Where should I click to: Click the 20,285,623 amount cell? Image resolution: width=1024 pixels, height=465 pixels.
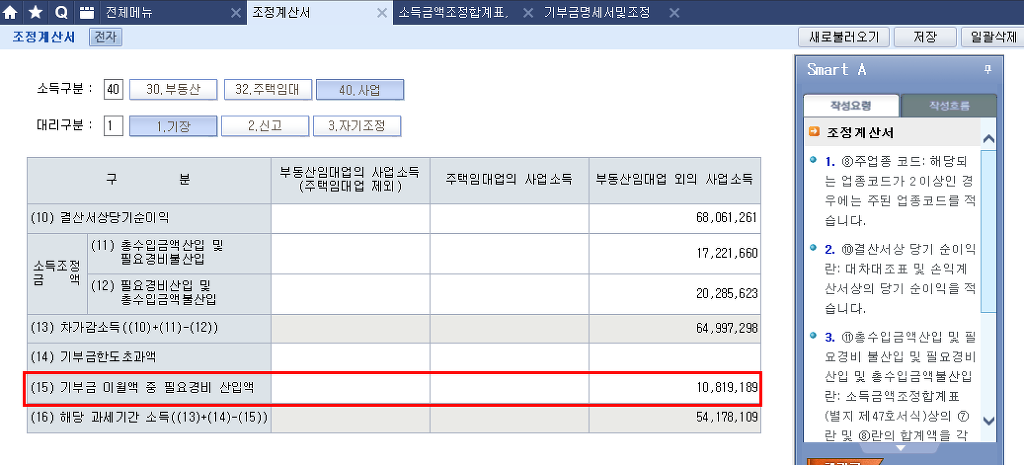[675, 294]
